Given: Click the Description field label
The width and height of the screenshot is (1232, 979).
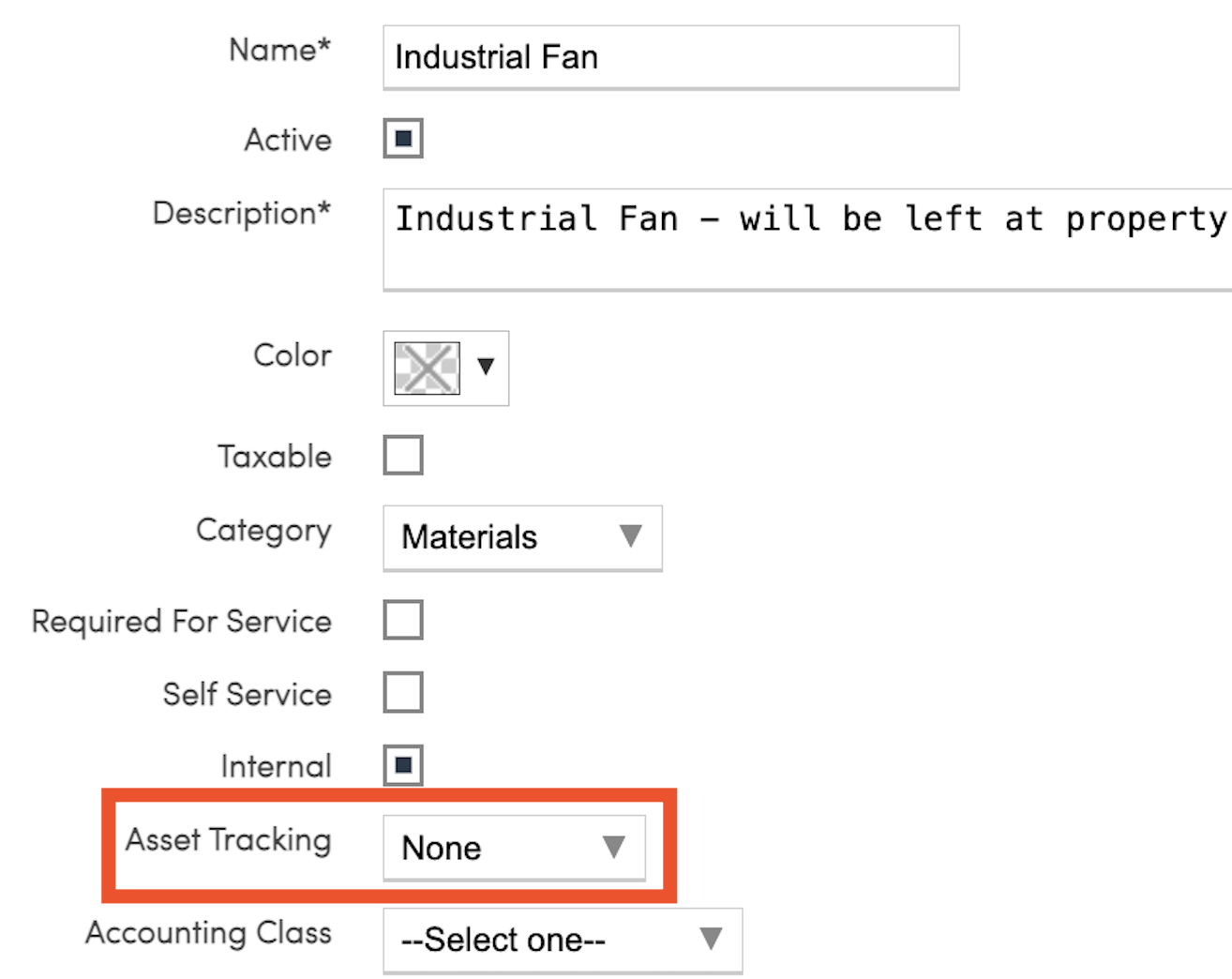Looking at the screenshot, I should pos(241,214).
